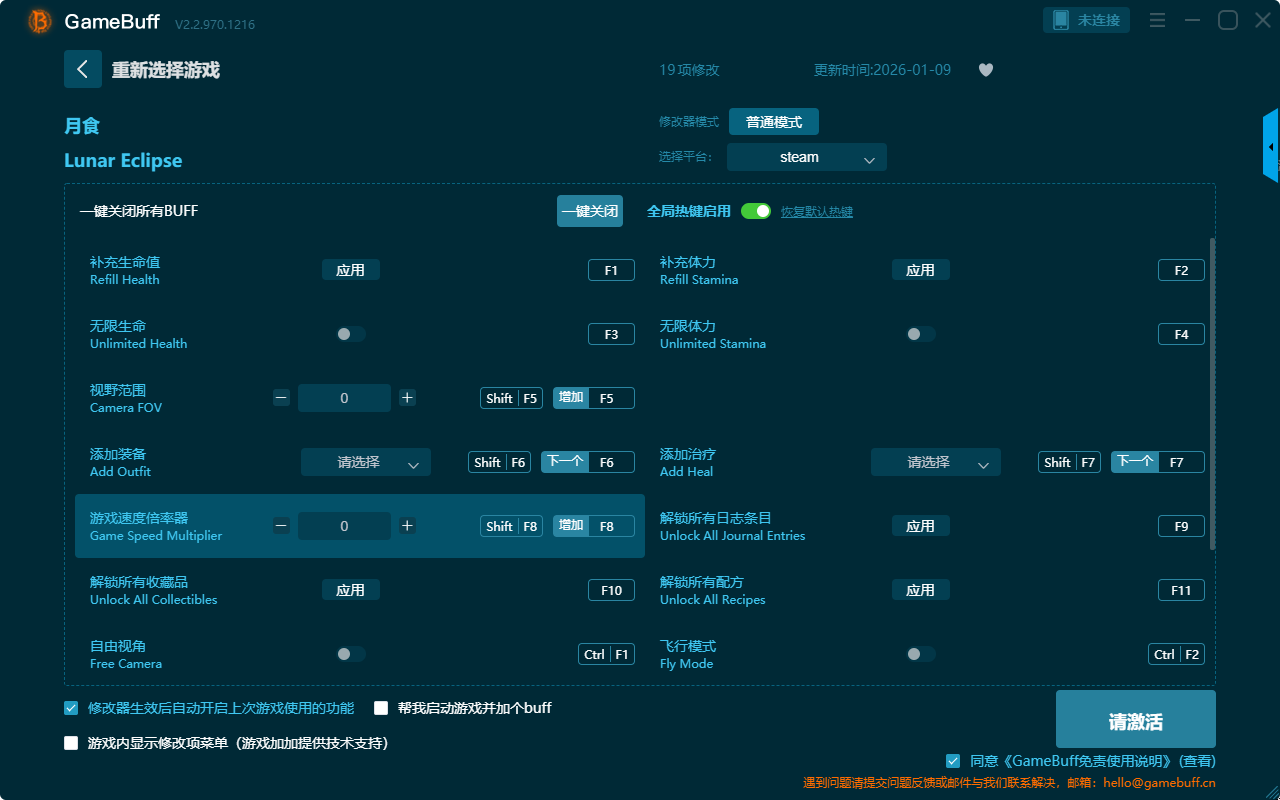Click the back arrow icon
The width and height of the screenshot is (1280, 800).
[83, 69]
